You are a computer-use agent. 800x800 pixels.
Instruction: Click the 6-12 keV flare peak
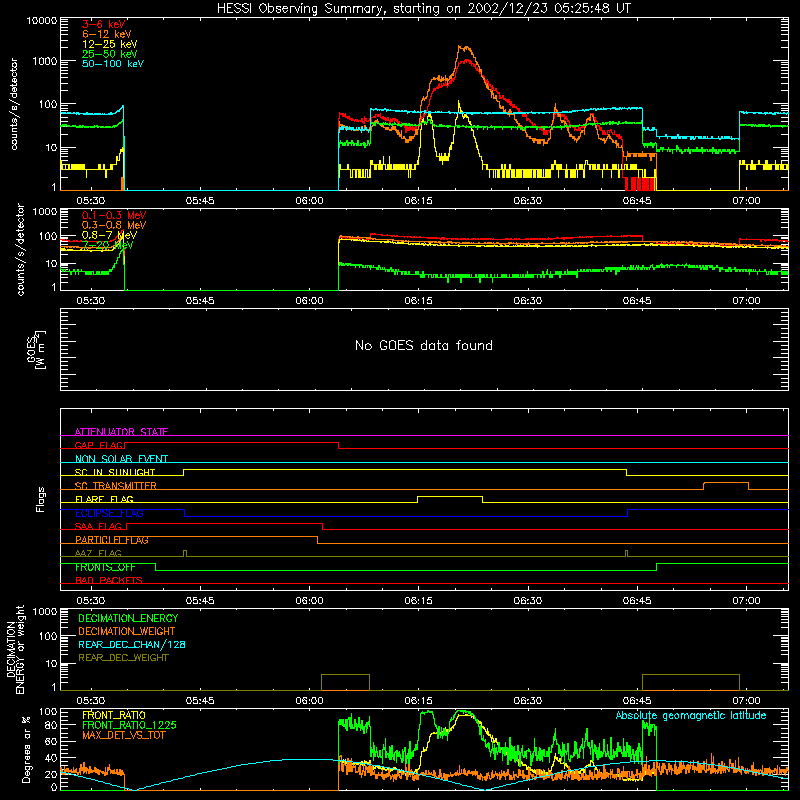click(465, 47)
